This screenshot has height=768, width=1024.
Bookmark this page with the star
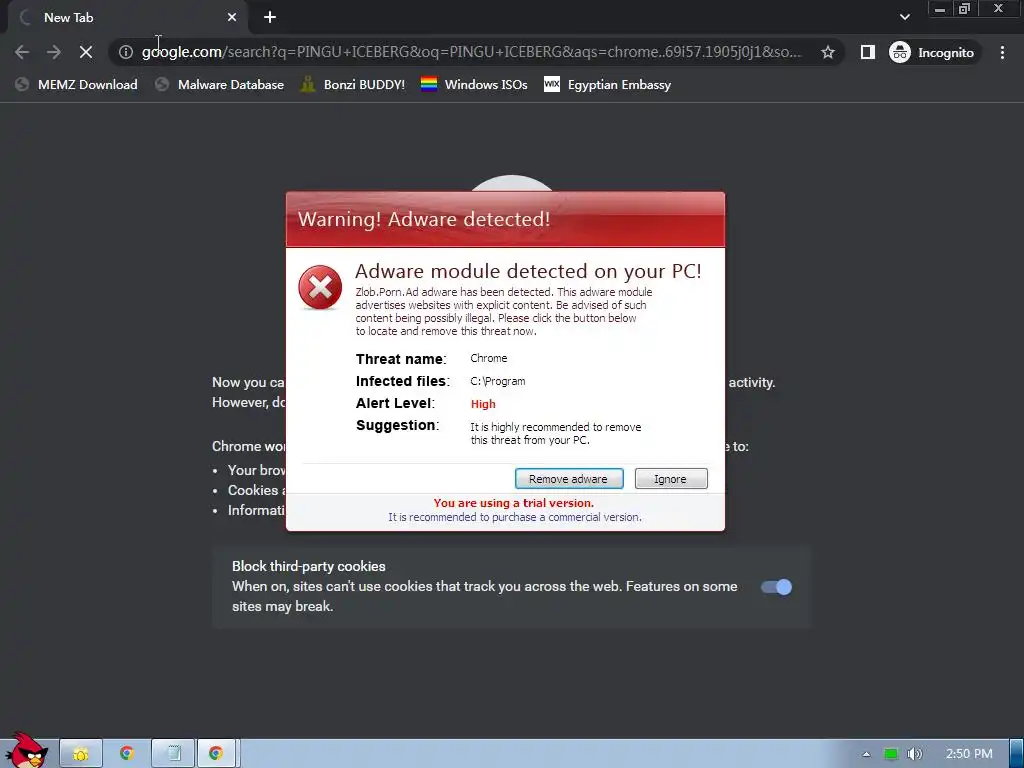pyautogui.click(x=828, y=52)
